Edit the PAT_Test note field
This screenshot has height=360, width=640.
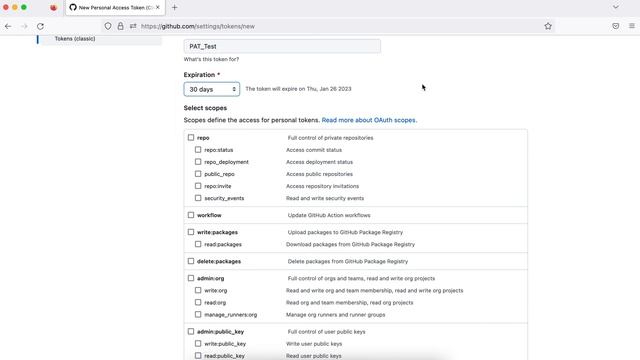point(282,46)
